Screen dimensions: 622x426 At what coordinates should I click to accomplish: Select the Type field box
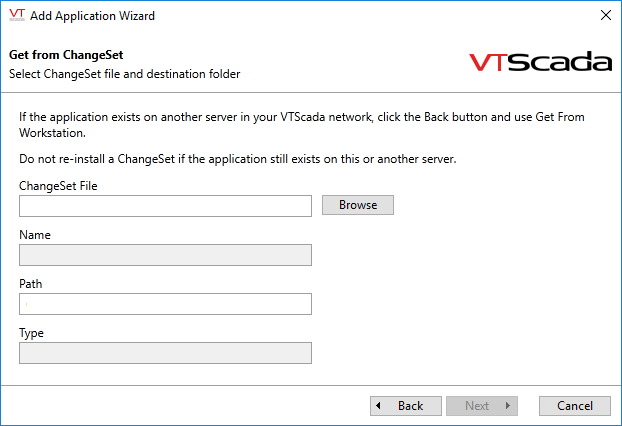(x=165, y=353)
